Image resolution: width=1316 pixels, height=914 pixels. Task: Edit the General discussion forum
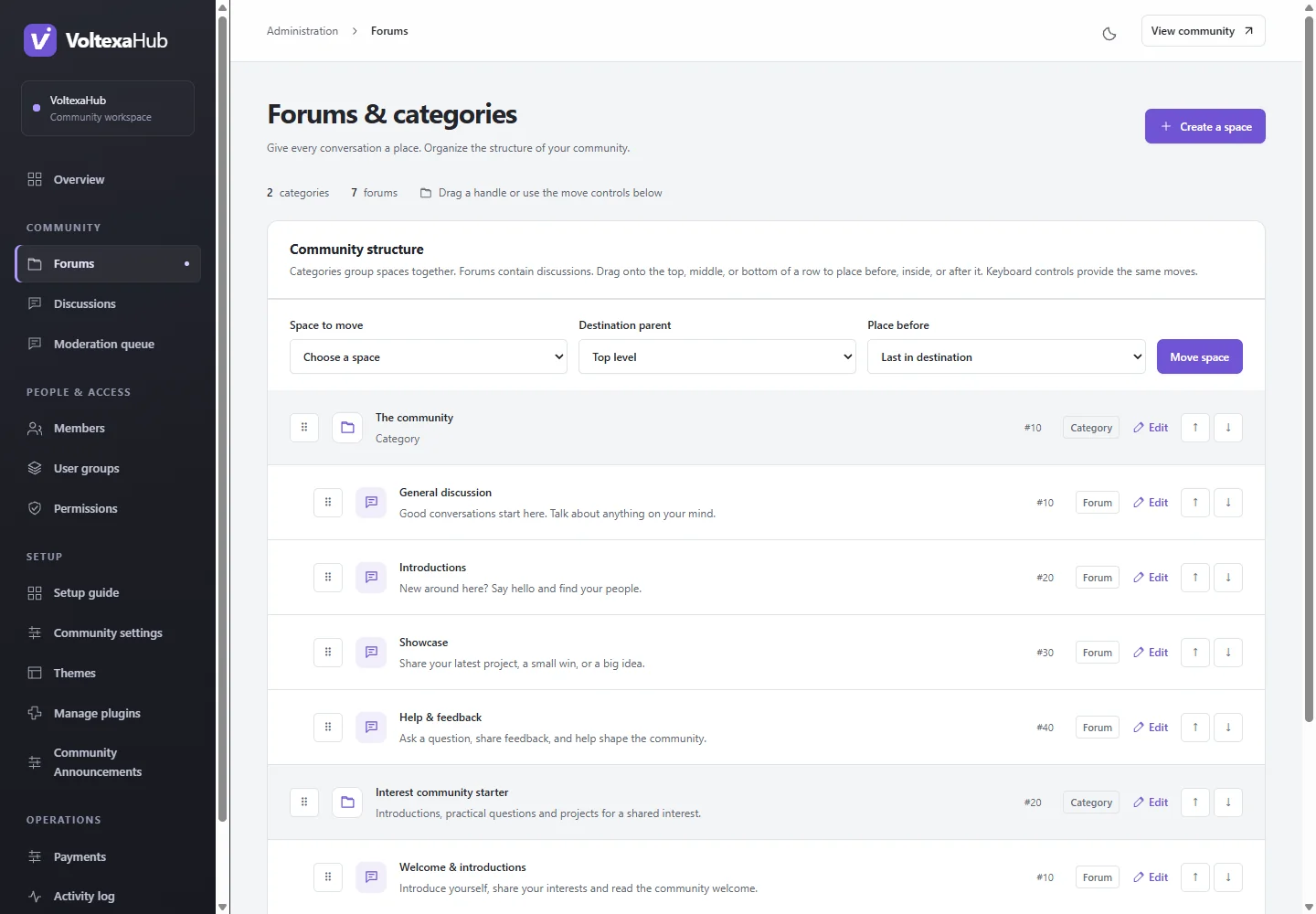point(1151,503)
